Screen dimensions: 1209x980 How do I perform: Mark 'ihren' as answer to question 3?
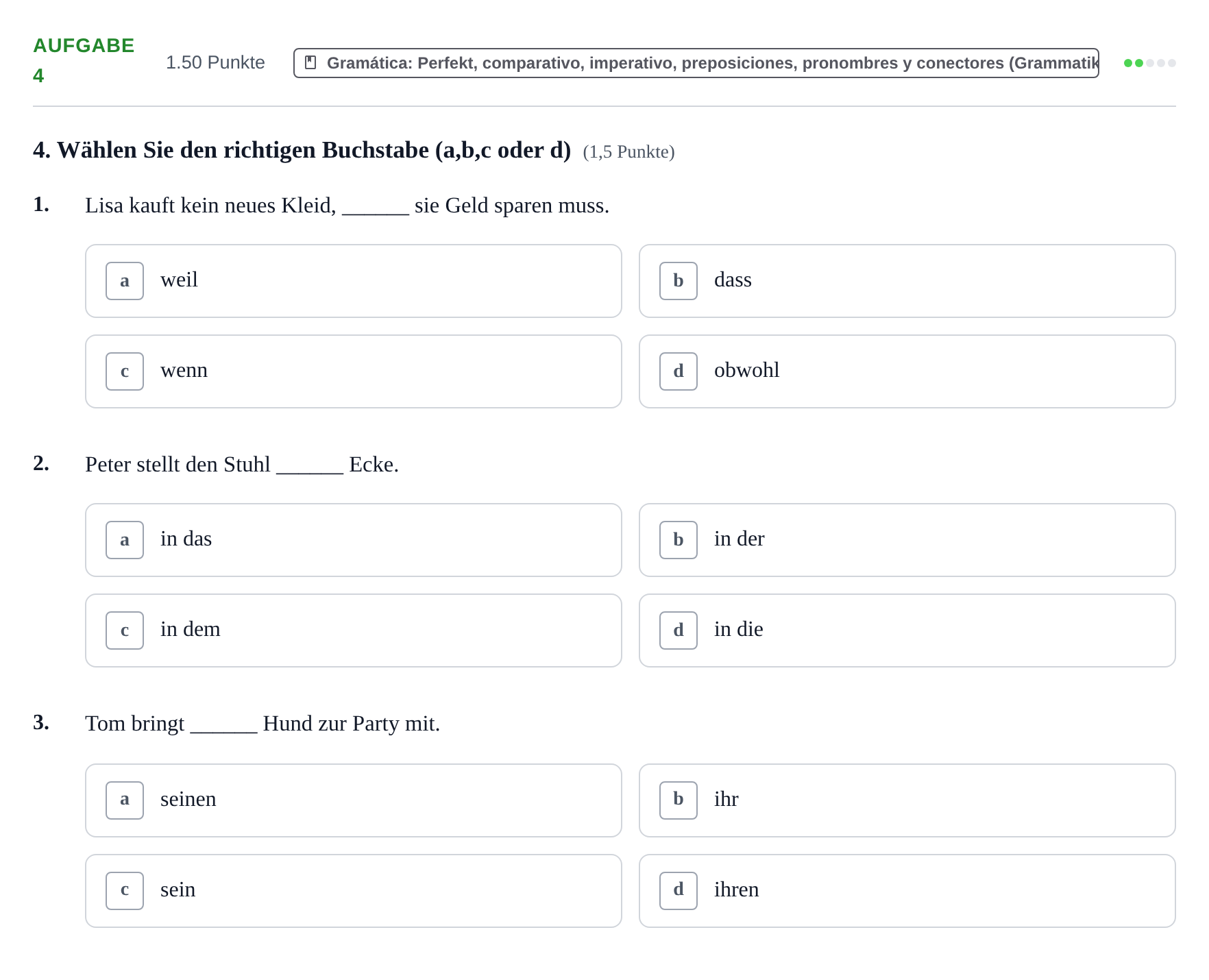(907, 891)
